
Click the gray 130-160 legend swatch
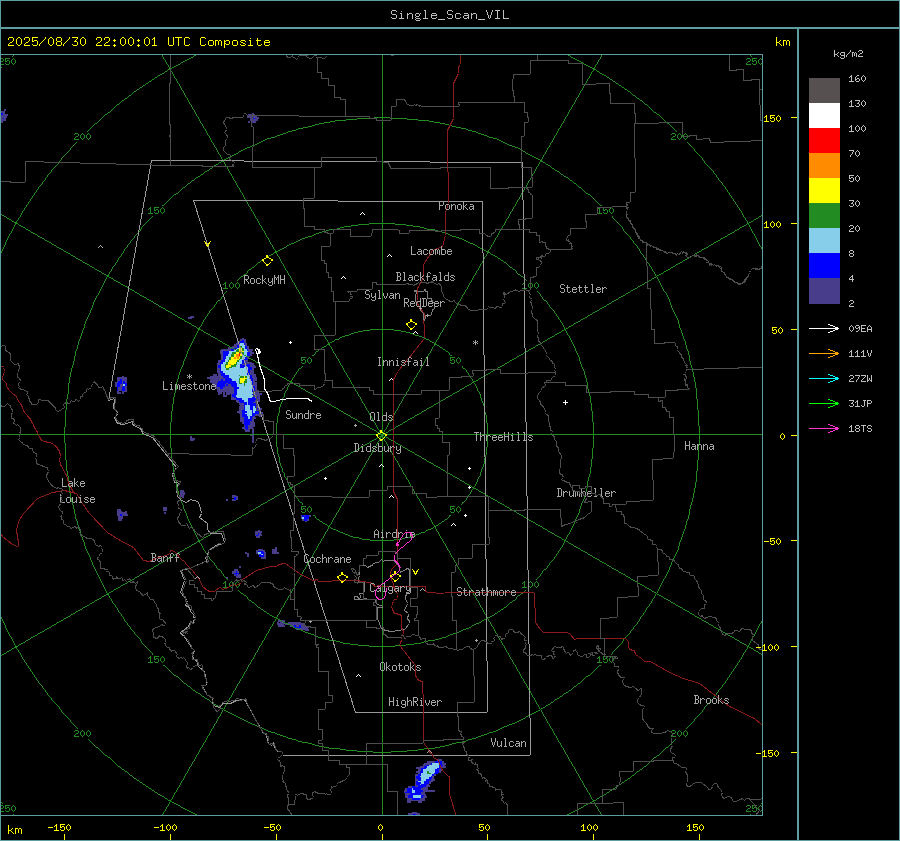click(824, 91)
